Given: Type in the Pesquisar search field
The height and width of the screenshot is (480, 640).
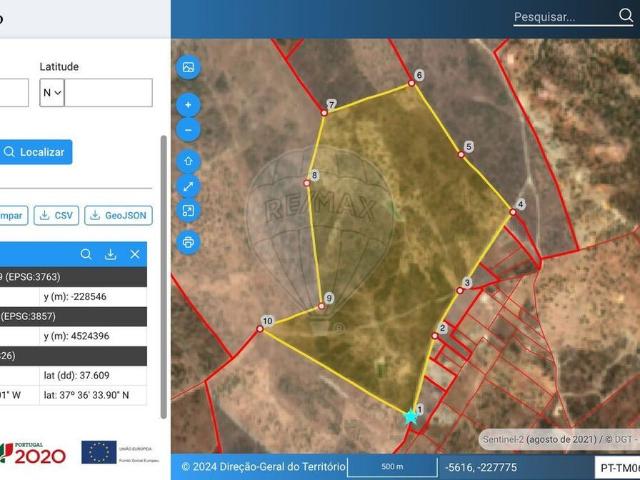Looking at the screenshot, I should click(x=563, y=17).
